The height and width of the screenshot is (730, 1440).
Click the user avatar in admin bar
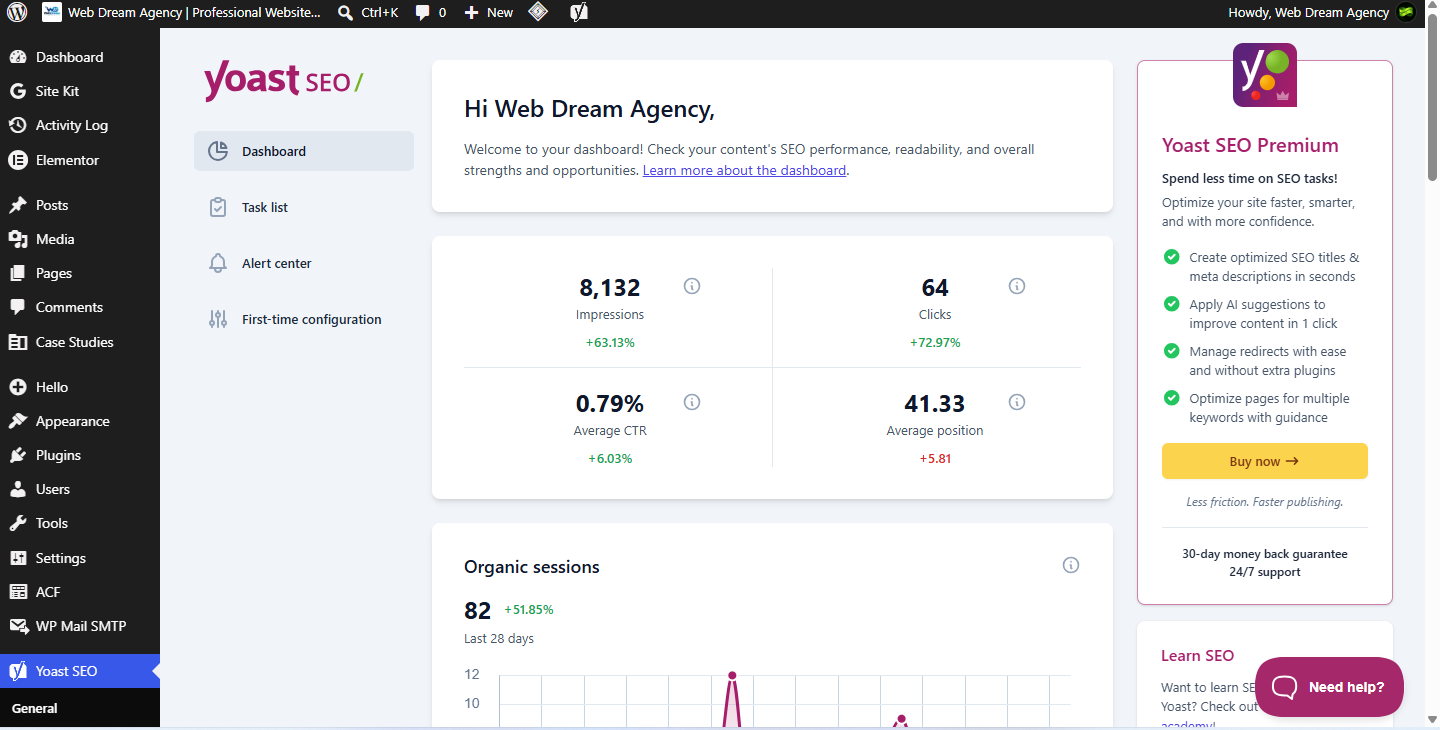coord(1406,13)
